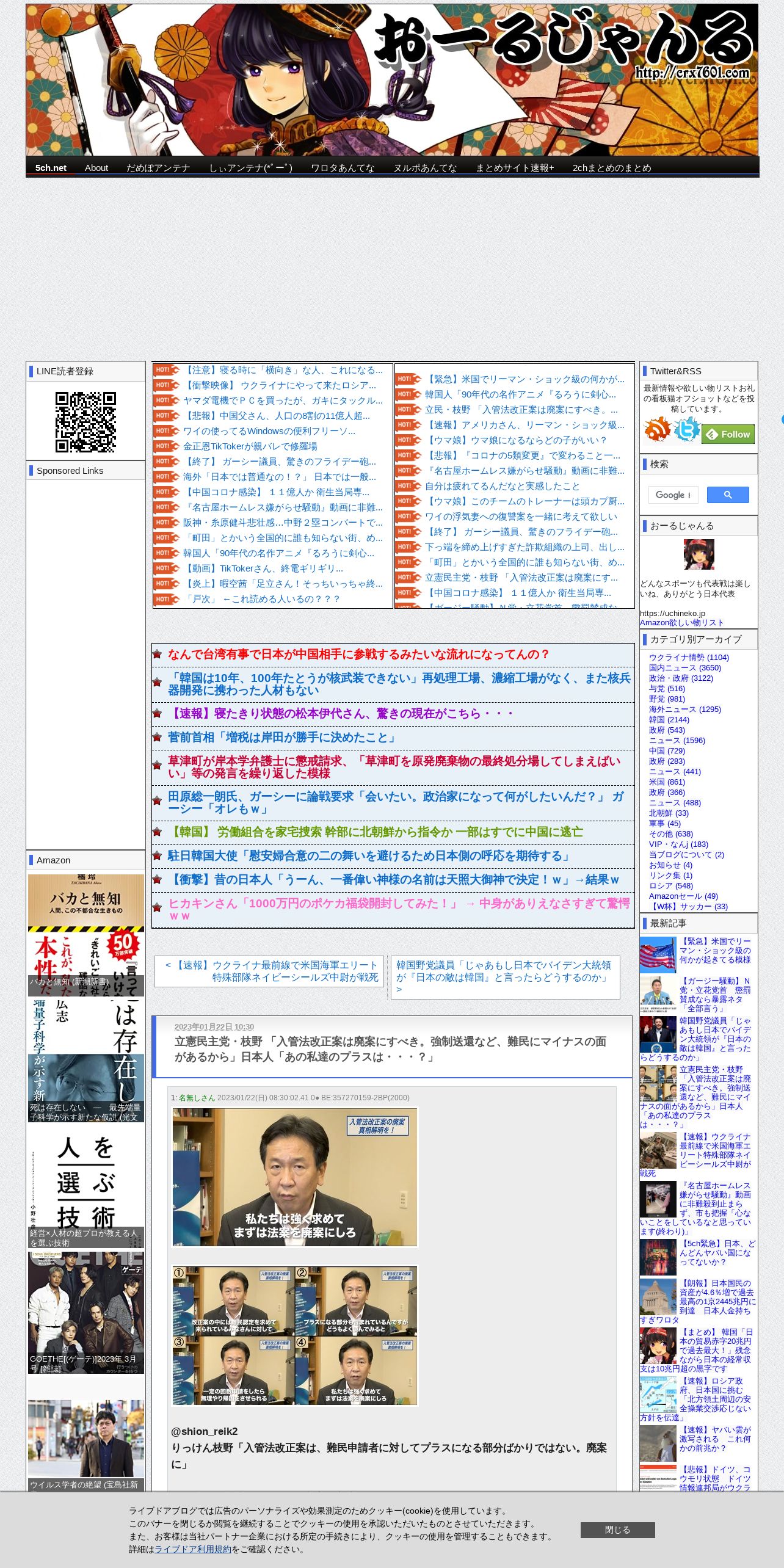Open the Twitter bird icon

tap(686, 429)
